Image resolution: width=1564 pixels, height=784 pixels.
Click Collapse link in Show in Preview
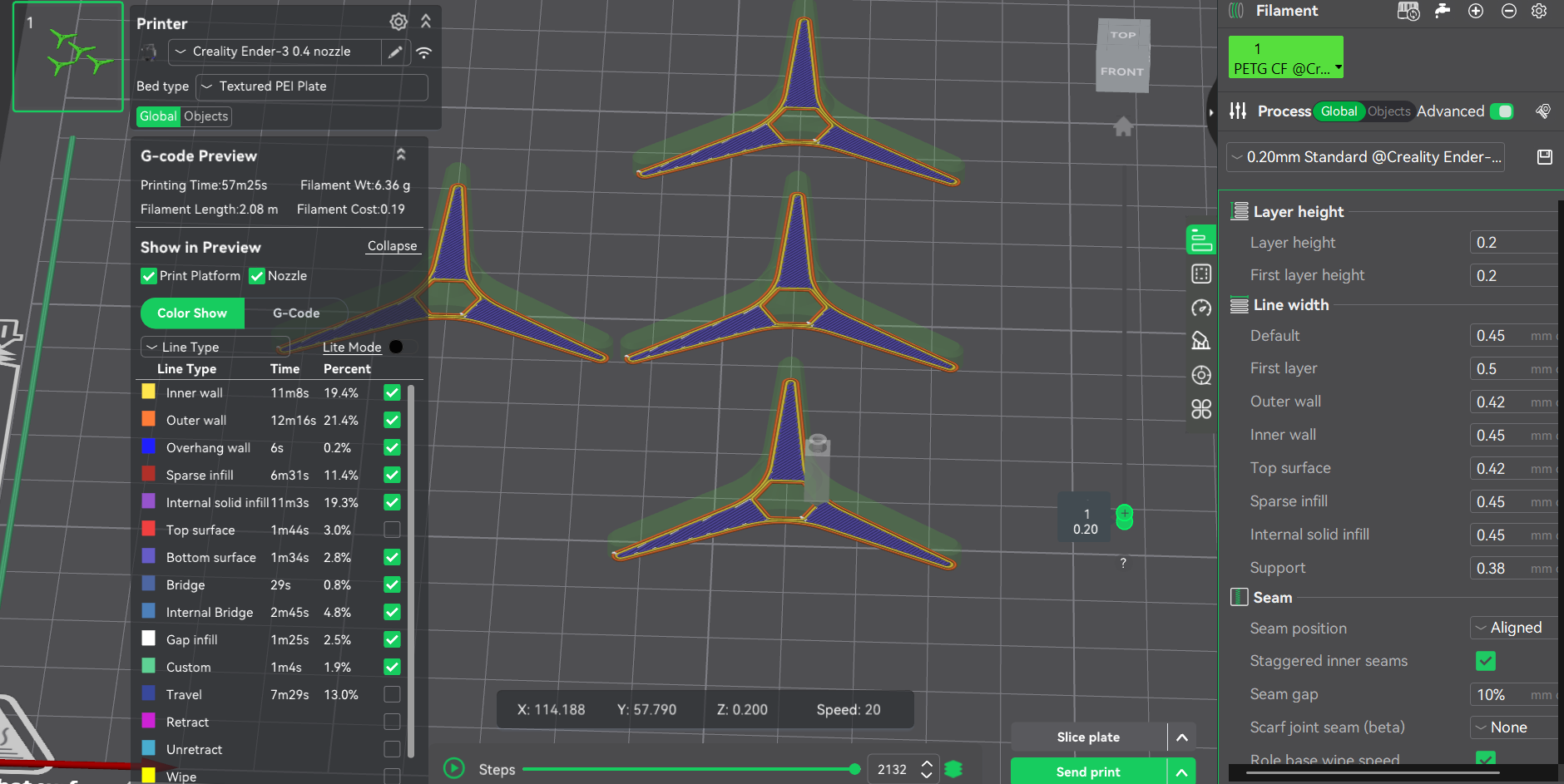point(393,246)
